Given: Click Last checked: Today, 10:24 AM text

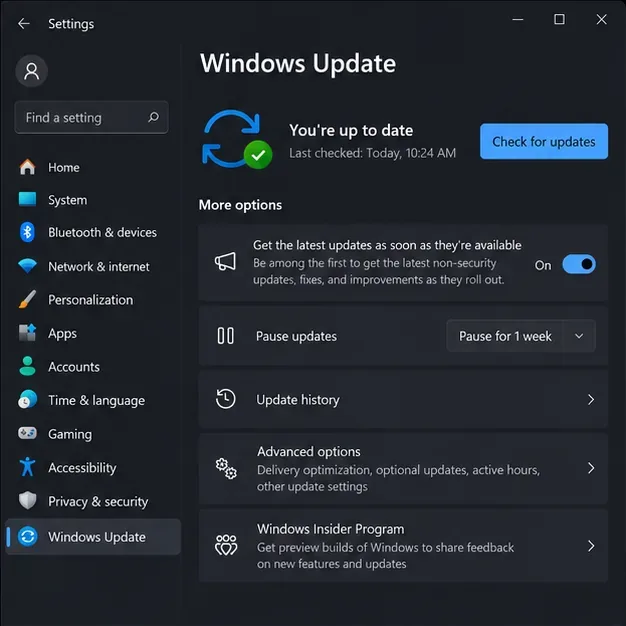Looking at the screenshot, I should 372,153.
